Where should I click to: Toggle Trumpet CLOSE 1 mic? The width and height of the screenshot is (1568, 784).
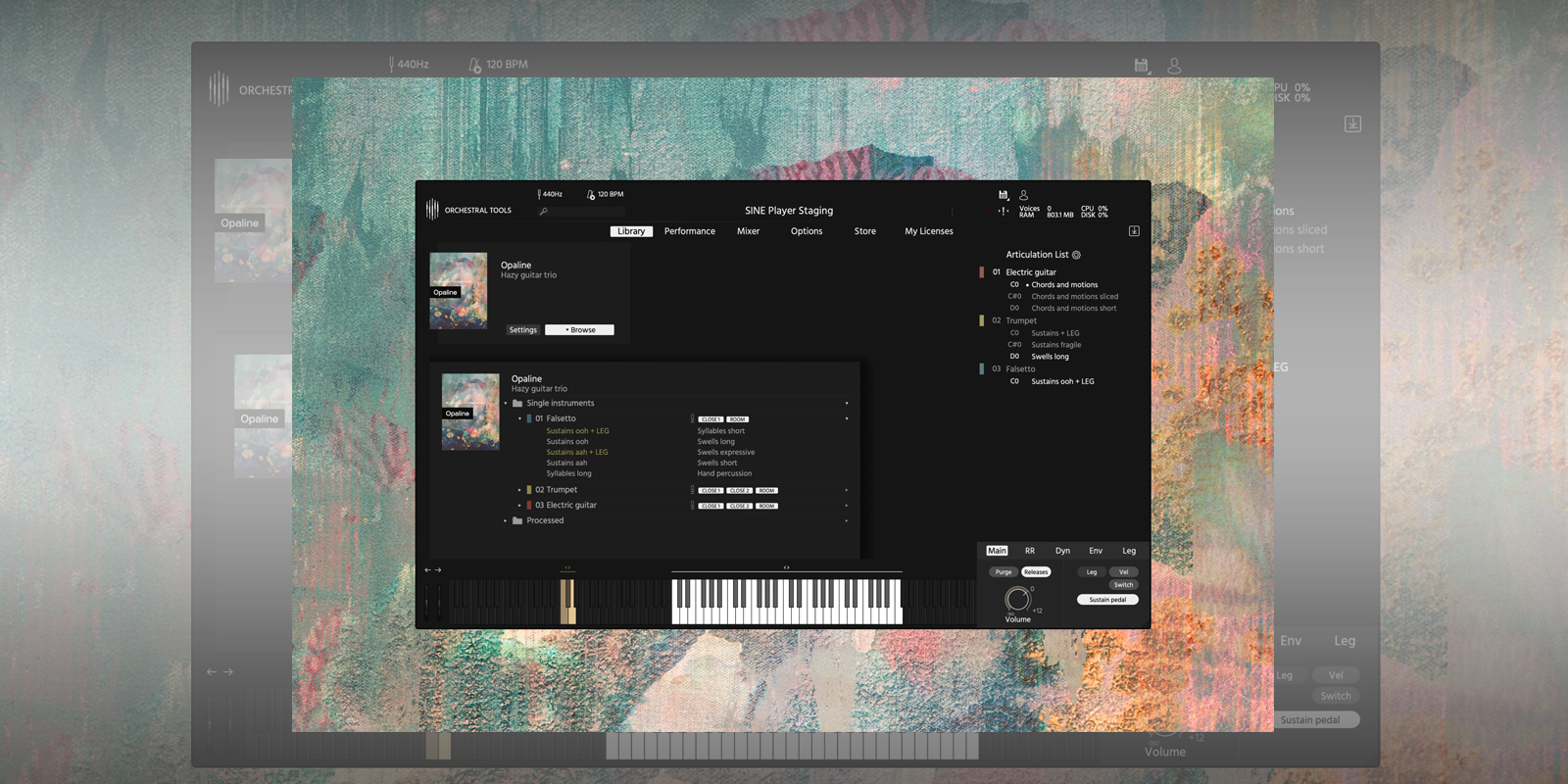pyautogui.click(x=710, y=491)
